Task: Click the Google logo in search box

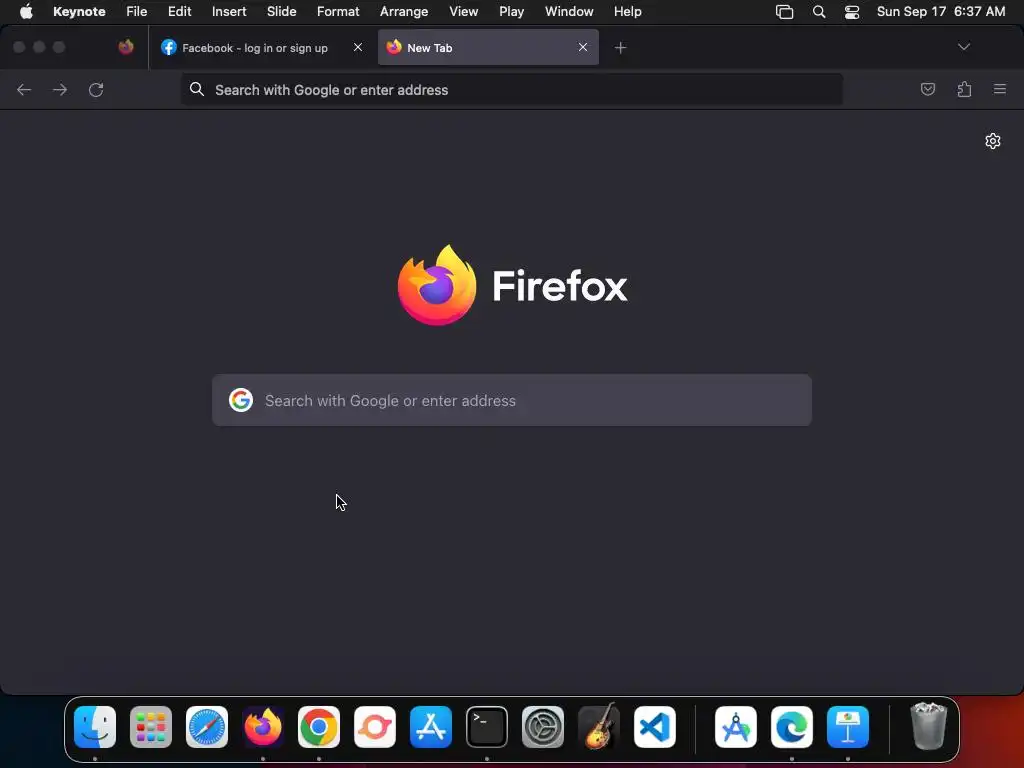Action: click(x=241, y=400)
